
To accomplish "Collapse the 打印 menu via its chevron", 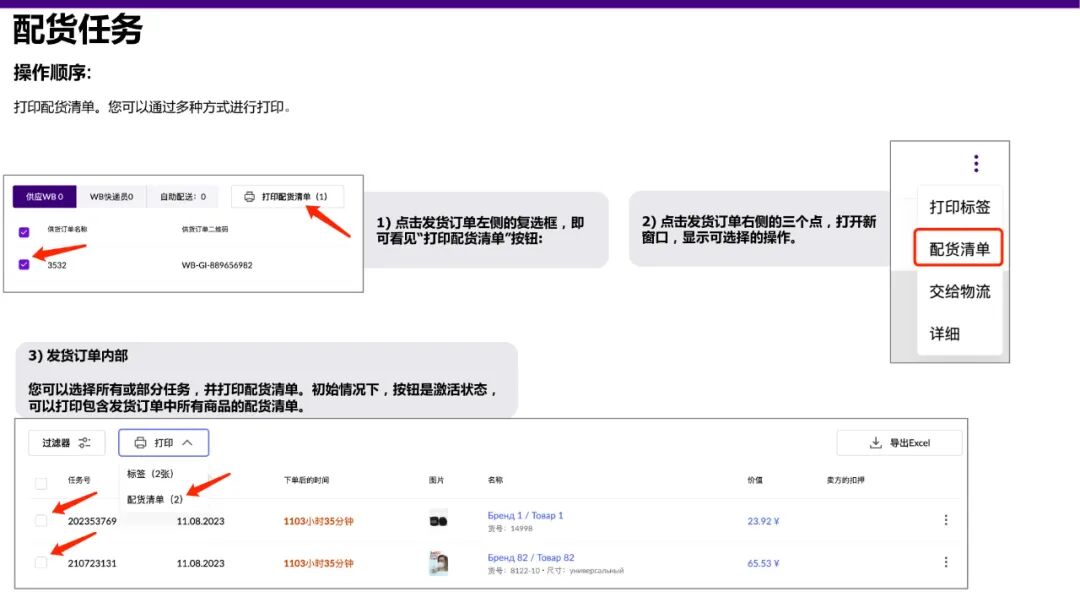I will pyautogui.click(x=185, y=442).
